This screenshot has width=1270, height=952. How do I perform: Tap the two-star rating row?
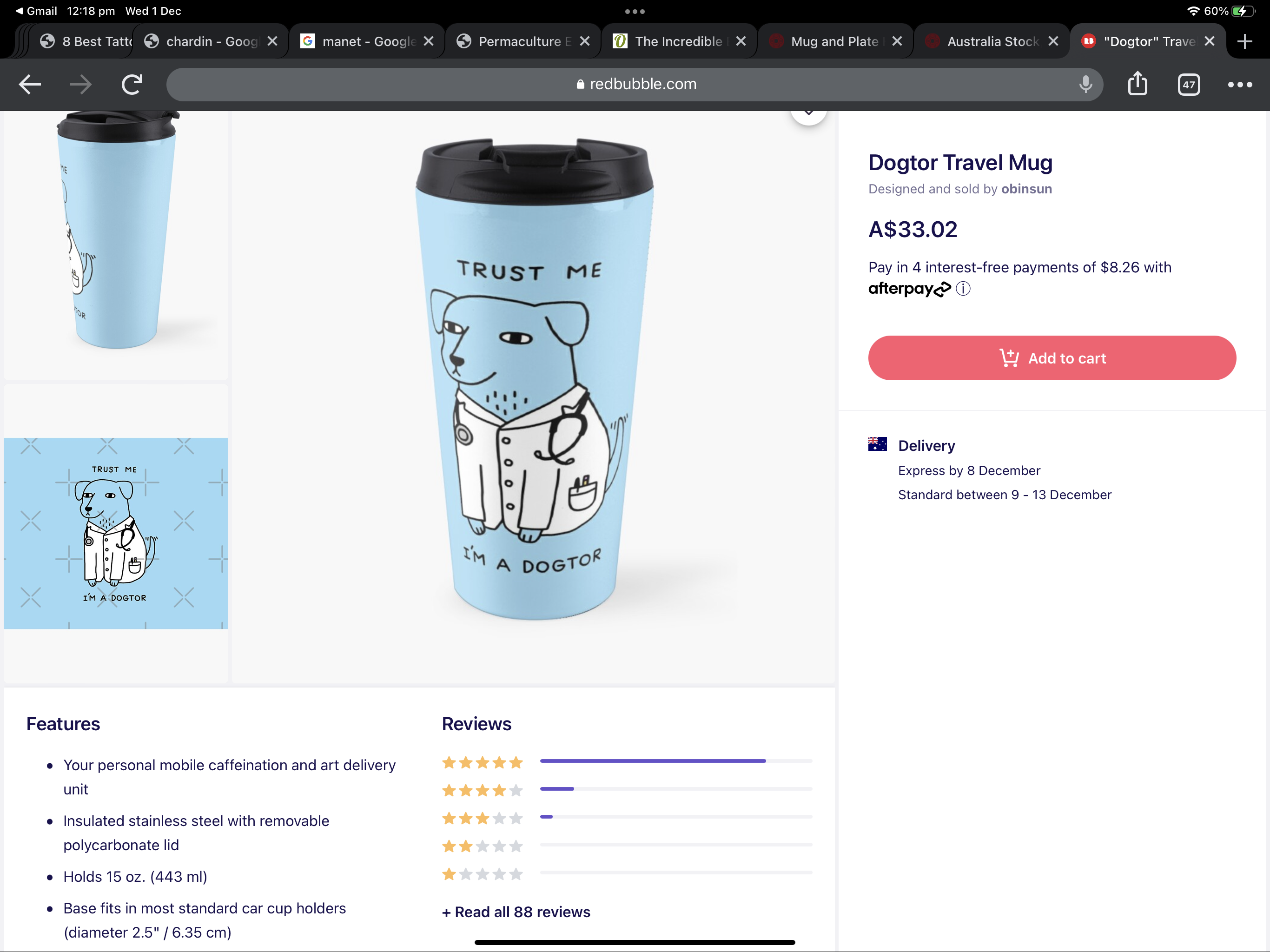tap(627, 845)
